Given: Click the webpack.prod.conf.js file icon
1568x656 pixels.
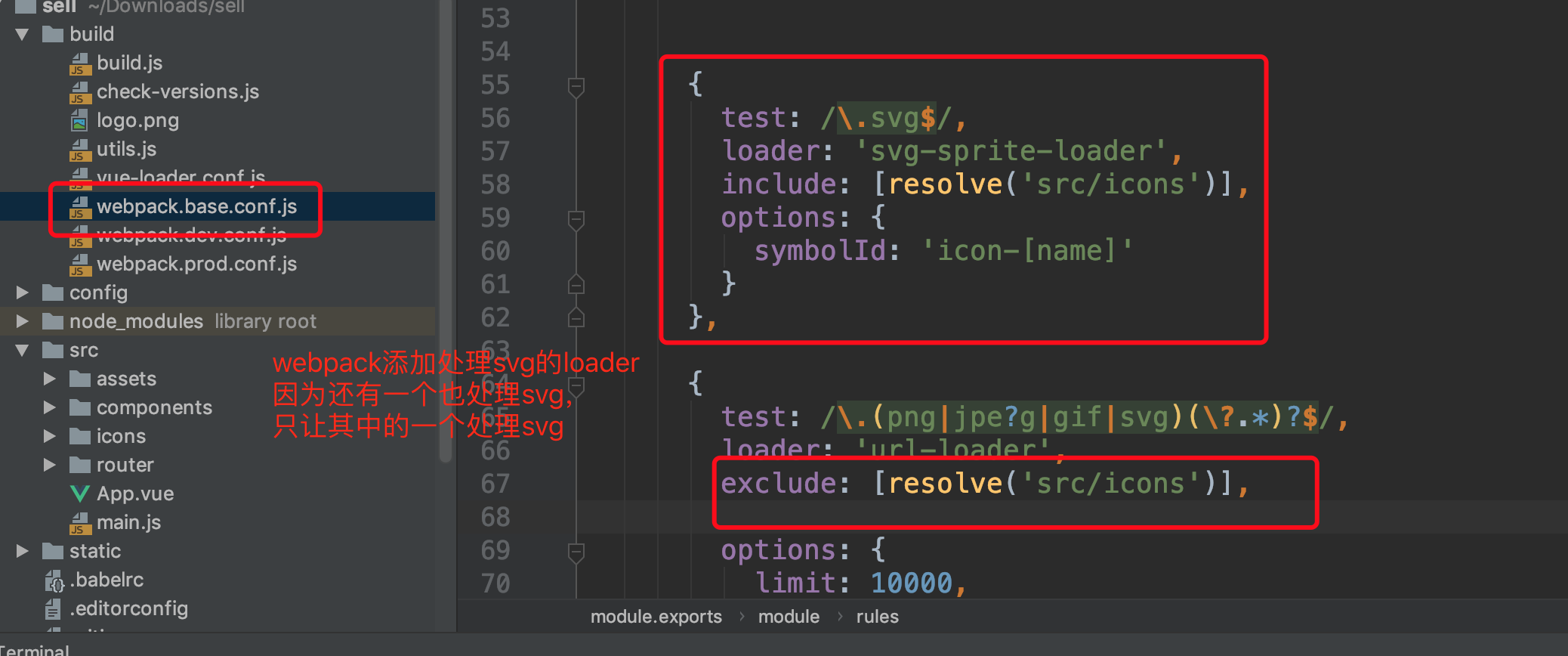Looking at the screenshot, I should pos(79,265).
